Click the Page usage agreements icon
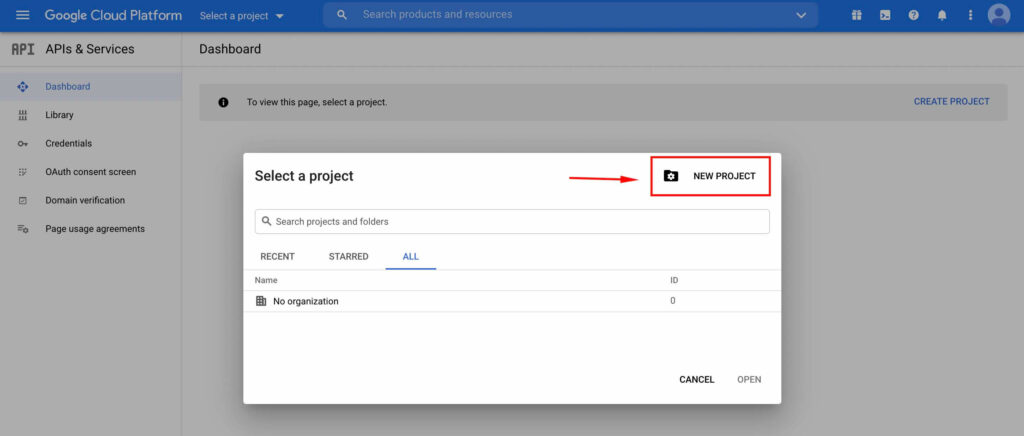The image size is (1024, 436). pyautogui.click(x=23, y=229)
